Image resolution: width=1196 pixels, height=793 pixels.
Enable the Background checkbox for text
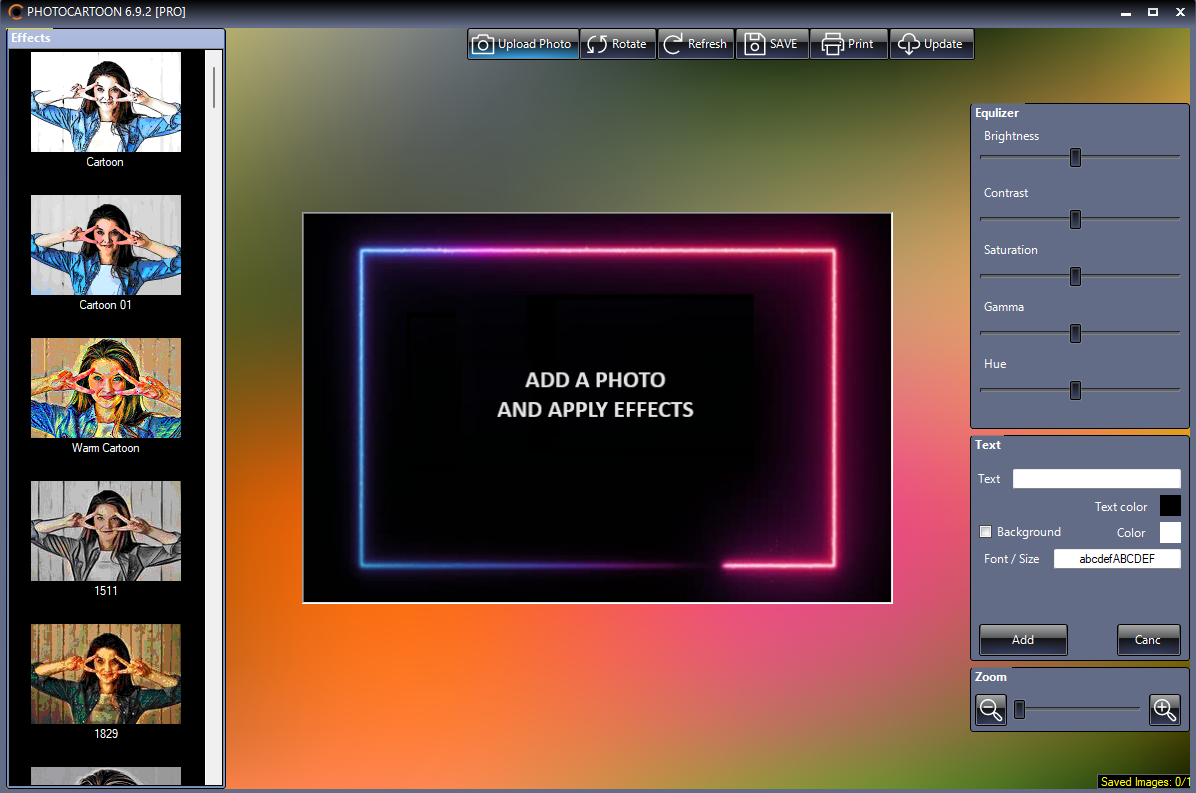click(x=985, y=531)
